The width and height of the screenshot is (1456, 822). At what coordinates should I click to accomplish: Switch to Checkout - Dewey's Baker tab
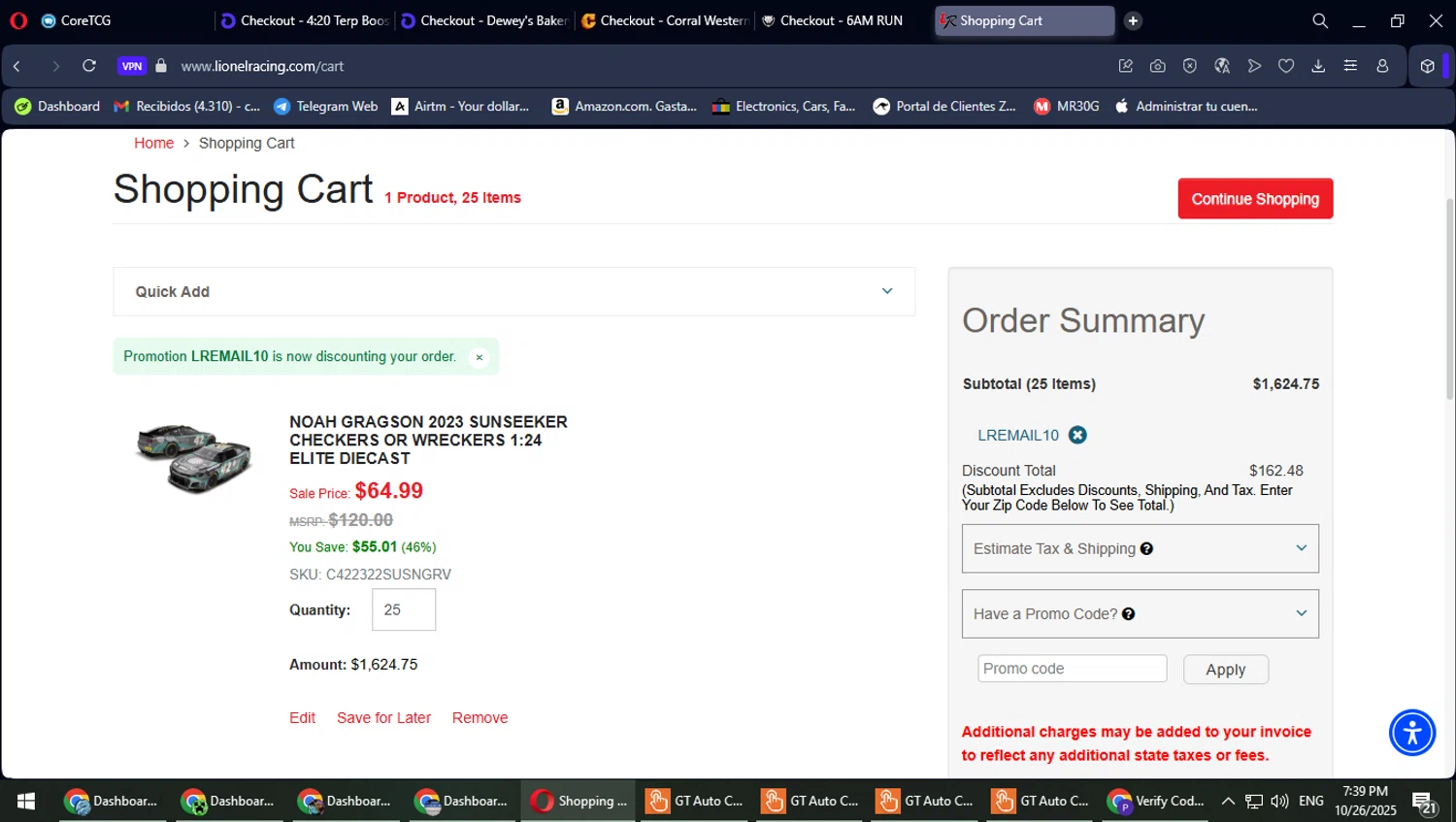[483, 20]
